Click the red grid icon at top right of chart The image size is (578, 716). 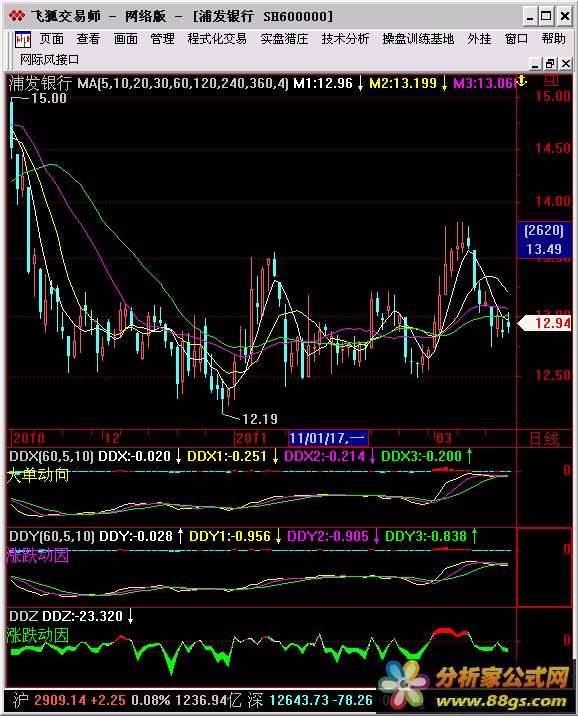[552, 81]
